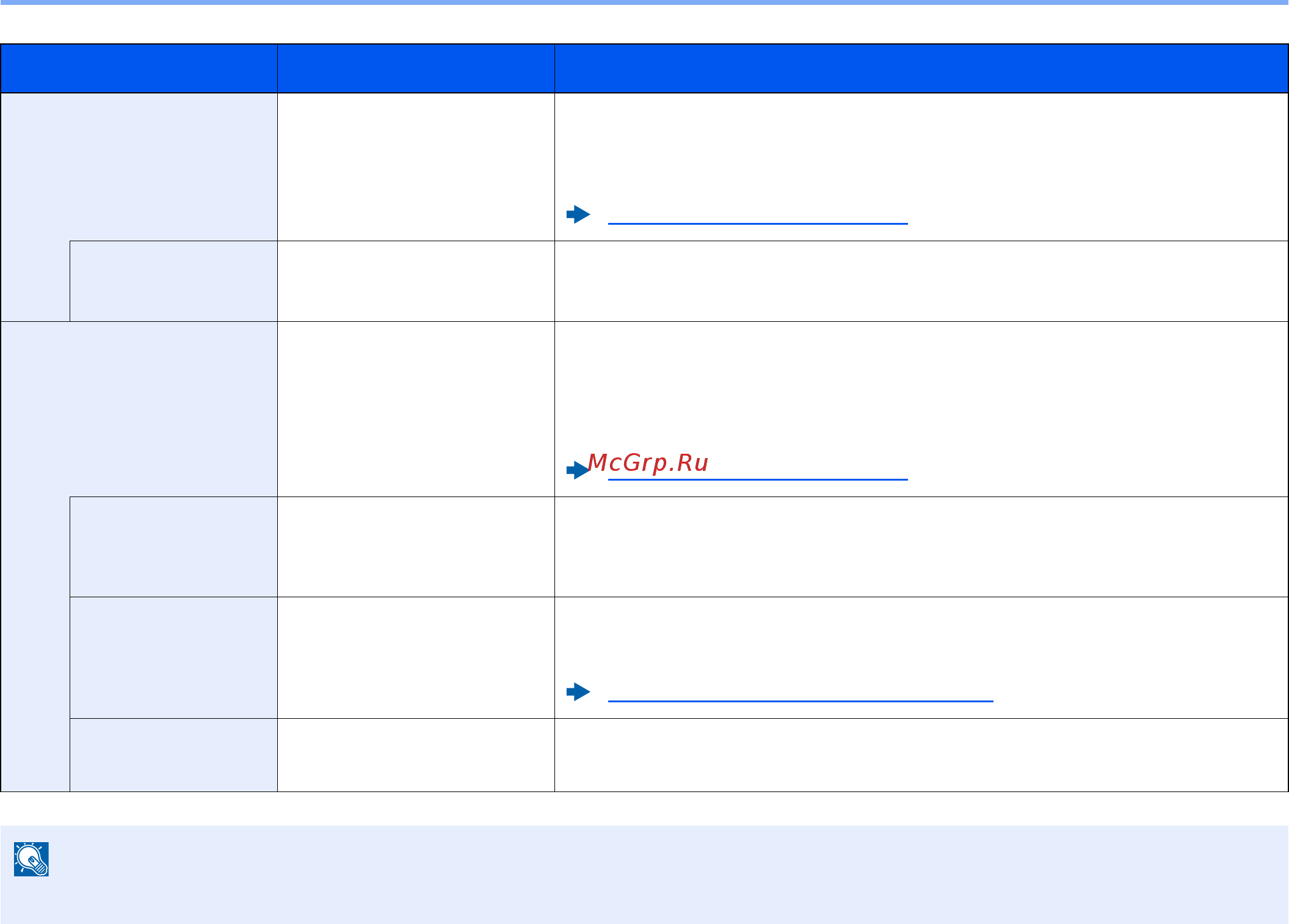
Task: Click the thin blue bar at page top
Action: [644, 2]
